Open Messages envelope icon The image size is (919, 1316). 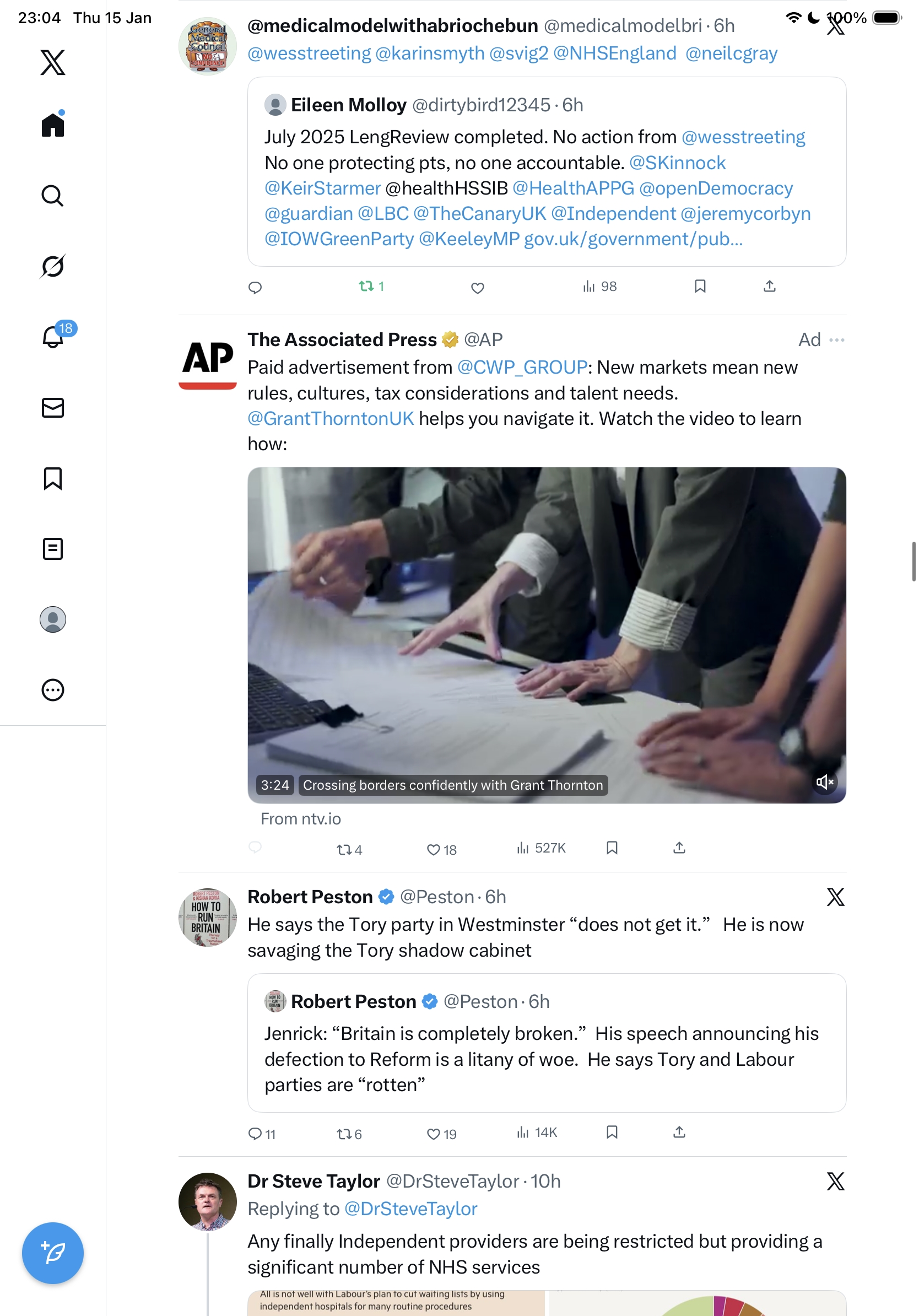[53, 407]
